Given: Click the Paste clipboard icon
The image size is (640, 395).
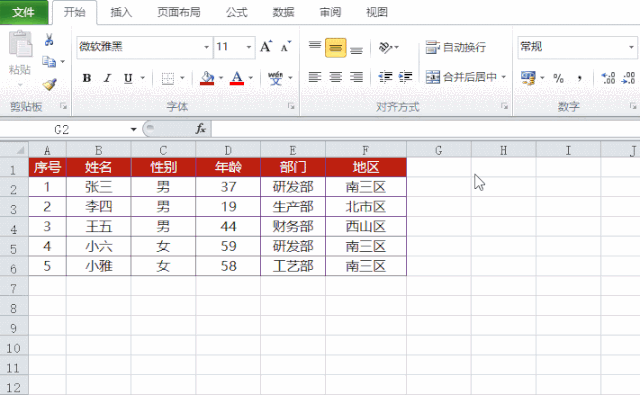Looking at the screenshot, I should pos(20,44).
